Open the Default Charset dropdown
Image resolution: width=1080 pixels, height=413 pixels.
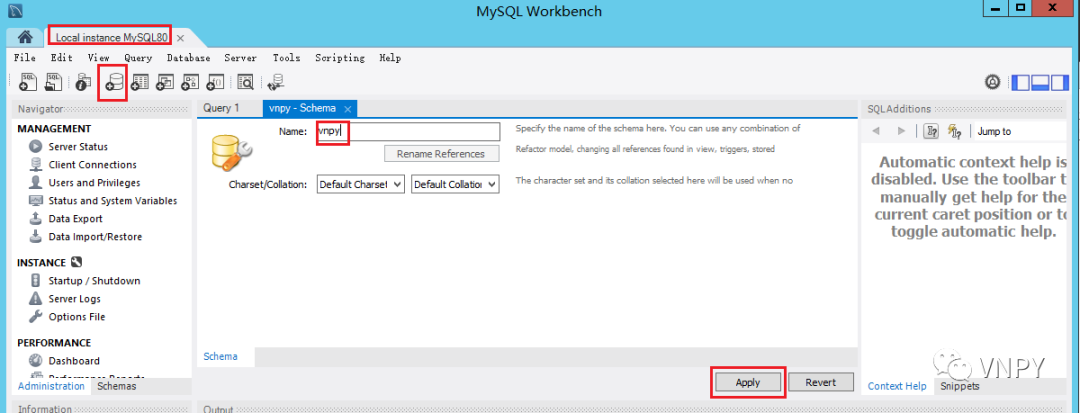click(361, 184)
